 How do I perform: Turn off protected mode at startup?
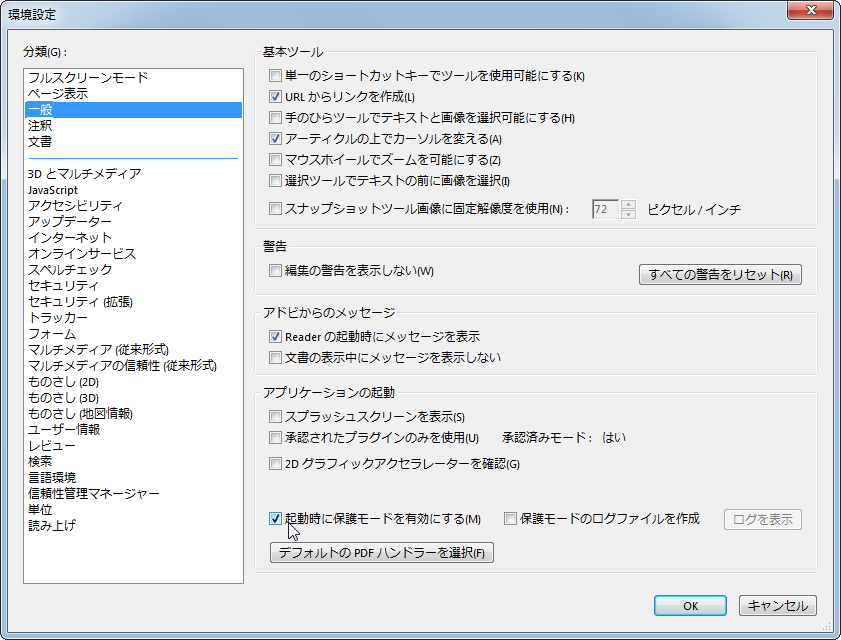click(275, 519)
